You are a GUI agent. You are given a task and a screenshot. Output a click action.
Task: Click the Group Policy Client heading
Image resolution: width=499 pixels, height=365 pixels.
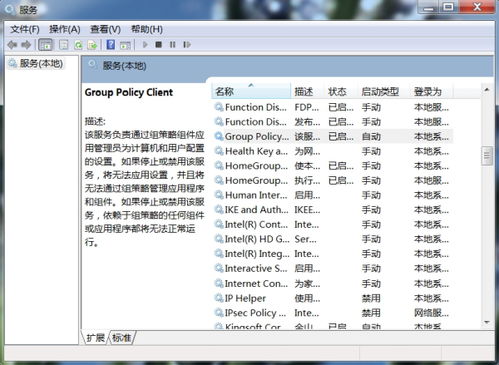[129, 92]
